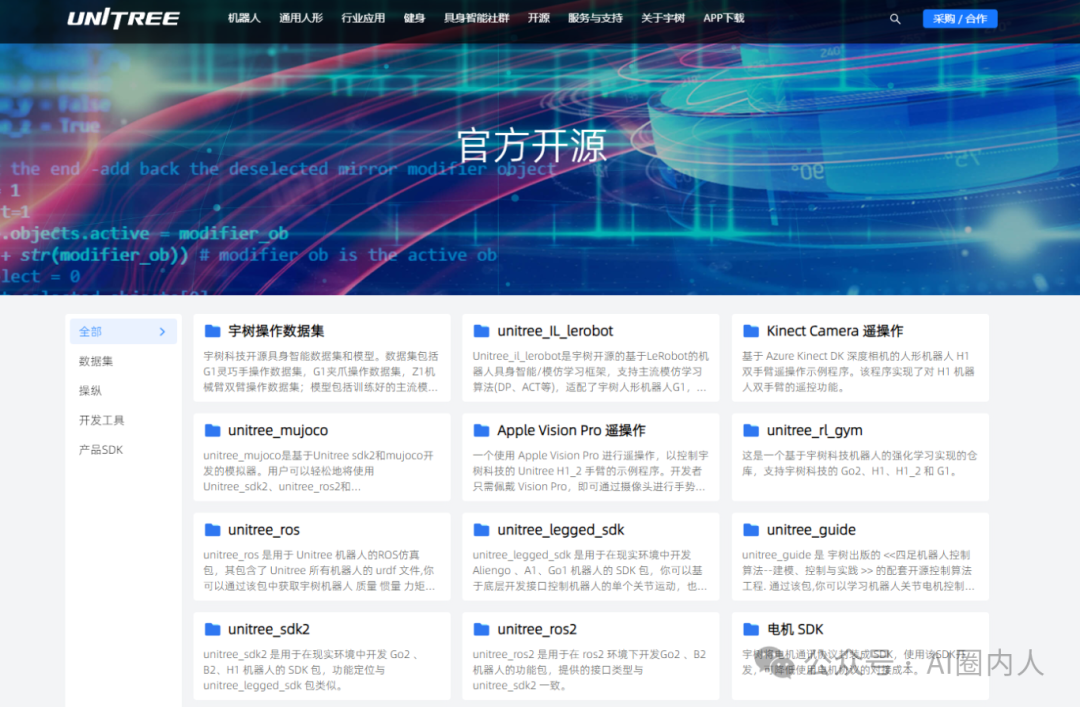The width and height of the screenshot is (1080, 707).
Task: Open the search magnifier icon
Action: click(895, 19)
